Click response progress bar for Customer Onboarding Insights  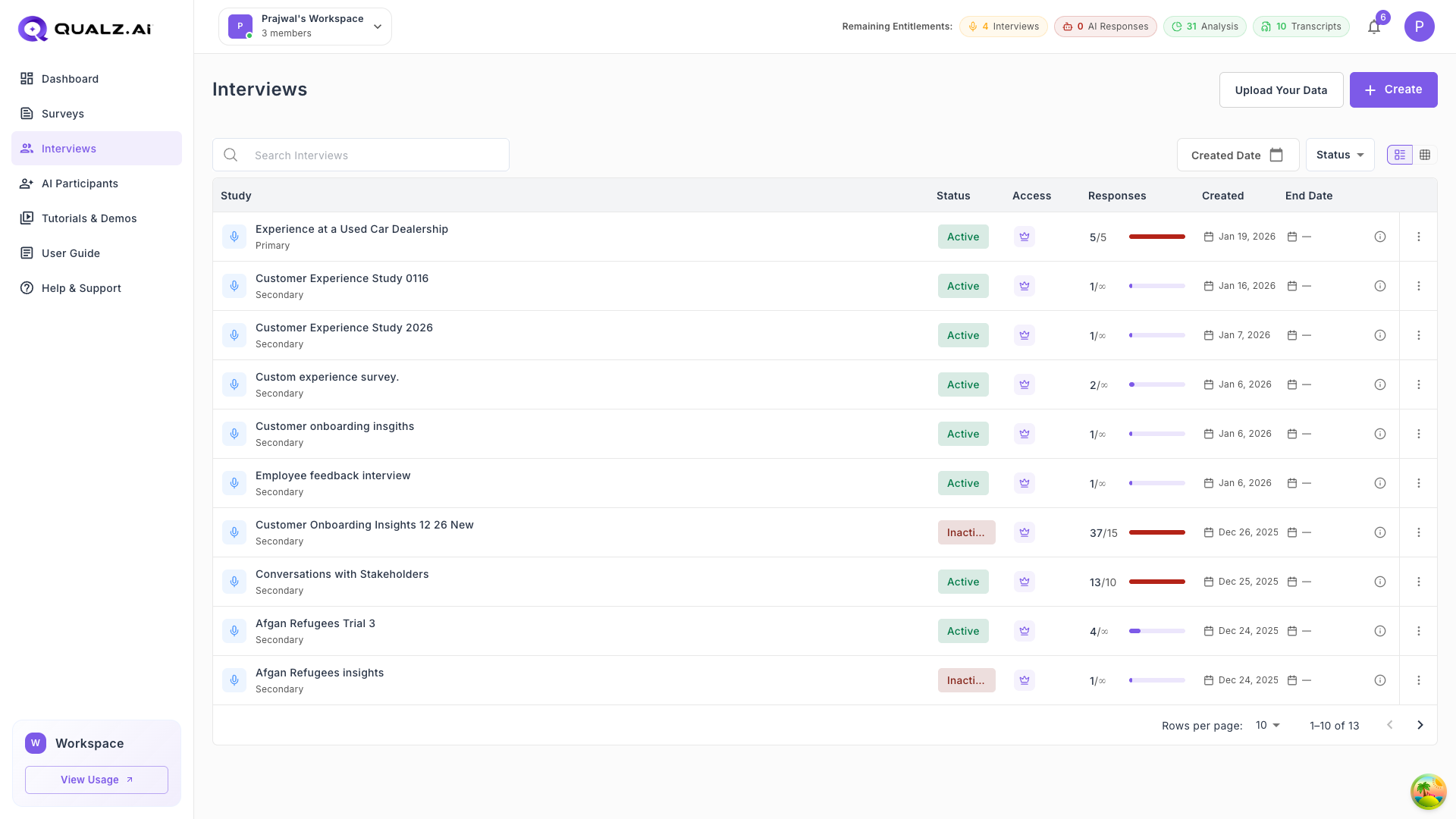pos(1156,532)
